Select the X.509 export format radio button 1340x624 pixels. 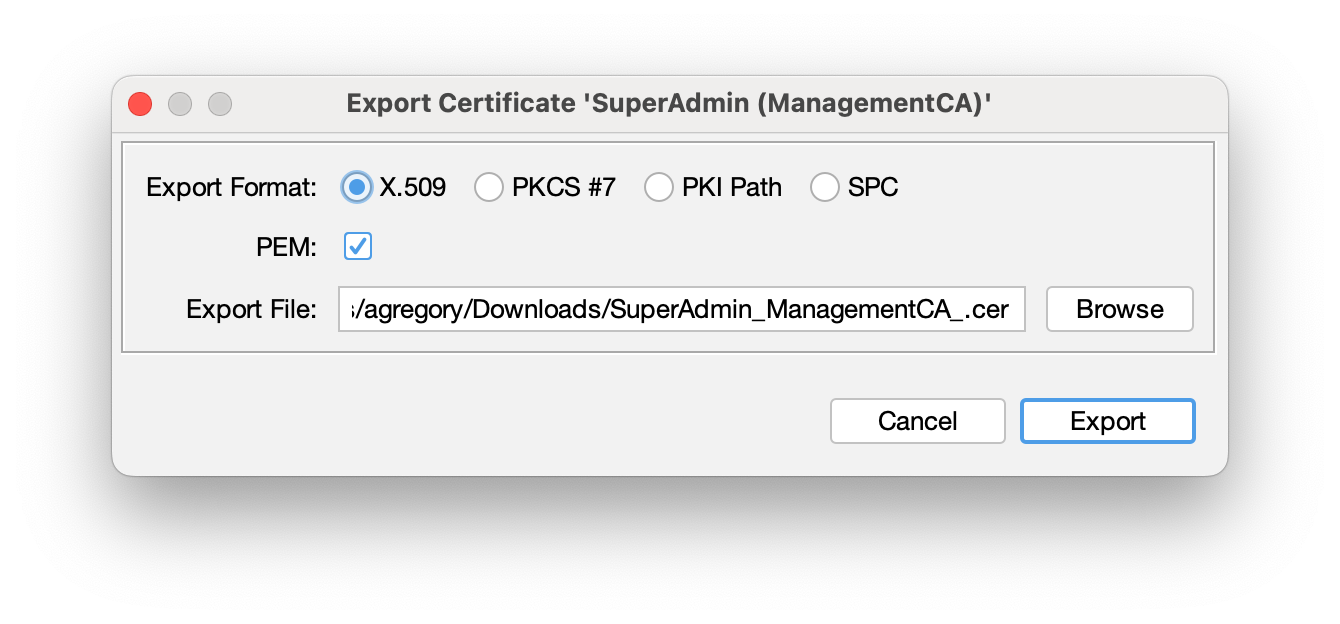[x=357, y=187]
